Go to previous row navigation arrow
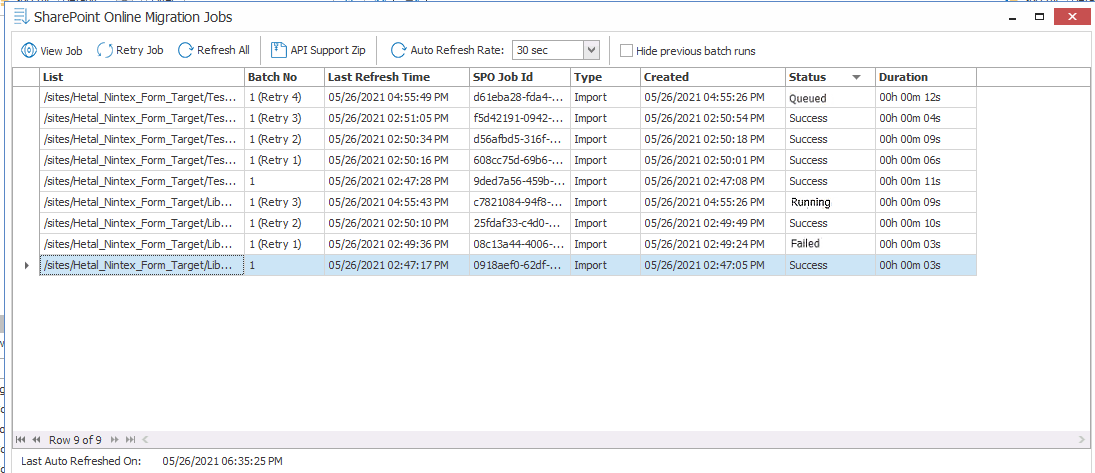This screenshot has height=473, width=1095. (36, 439)
